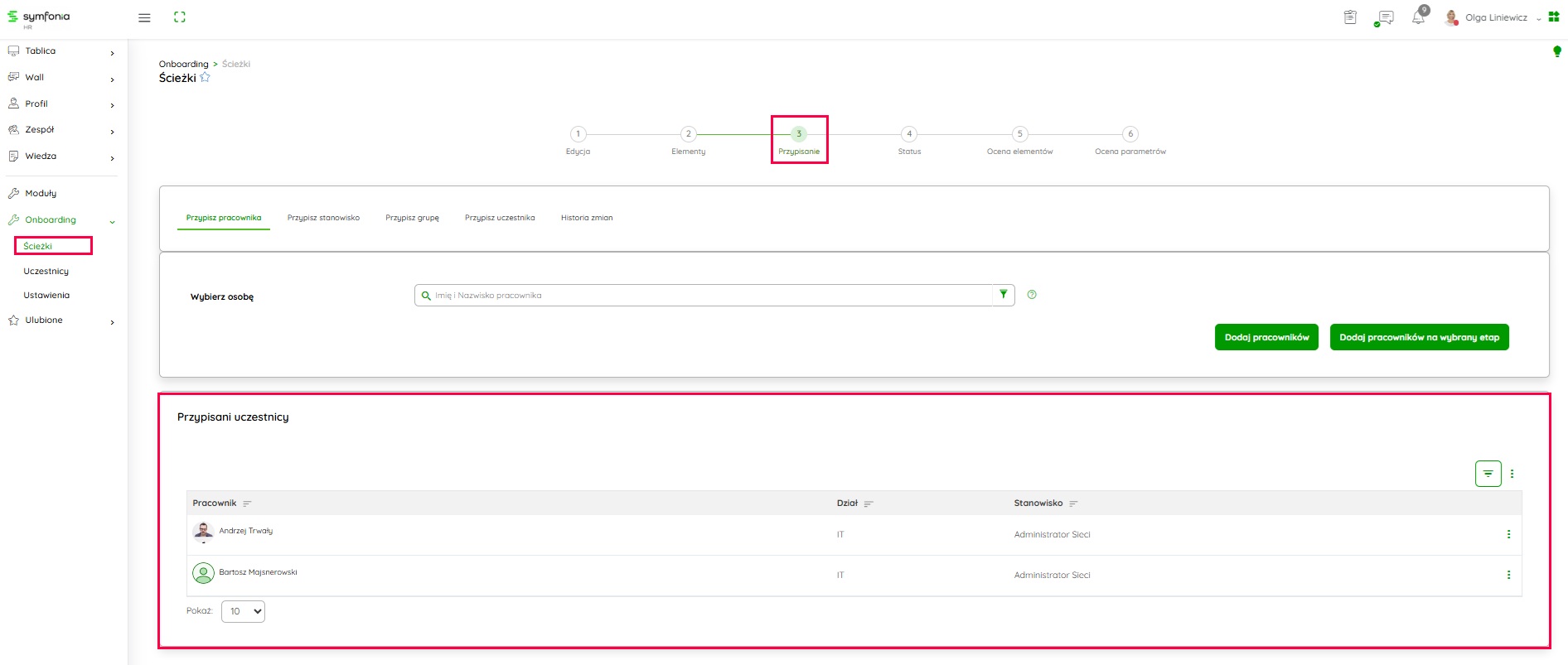Open the clipboard tasks icon
This screenshot has height=665, width=1568.
[1350, 17]
